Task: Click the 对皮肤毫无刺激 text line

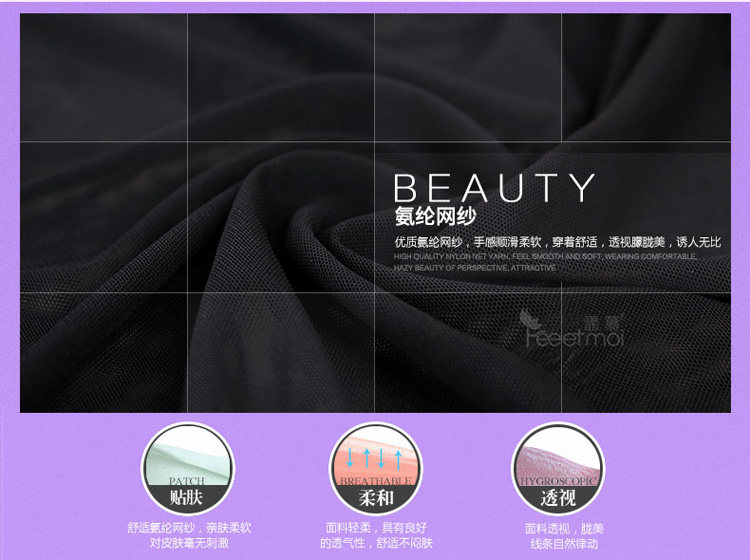Action: point(187,544)
